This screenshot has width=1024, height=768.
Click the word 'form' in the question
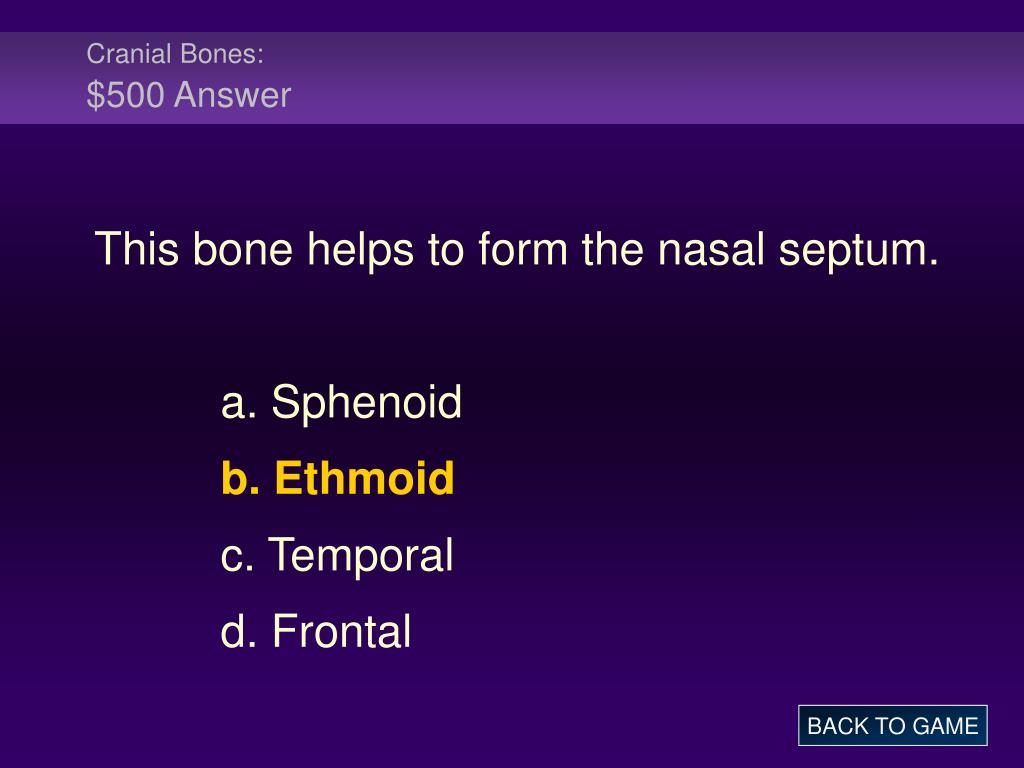522,249
